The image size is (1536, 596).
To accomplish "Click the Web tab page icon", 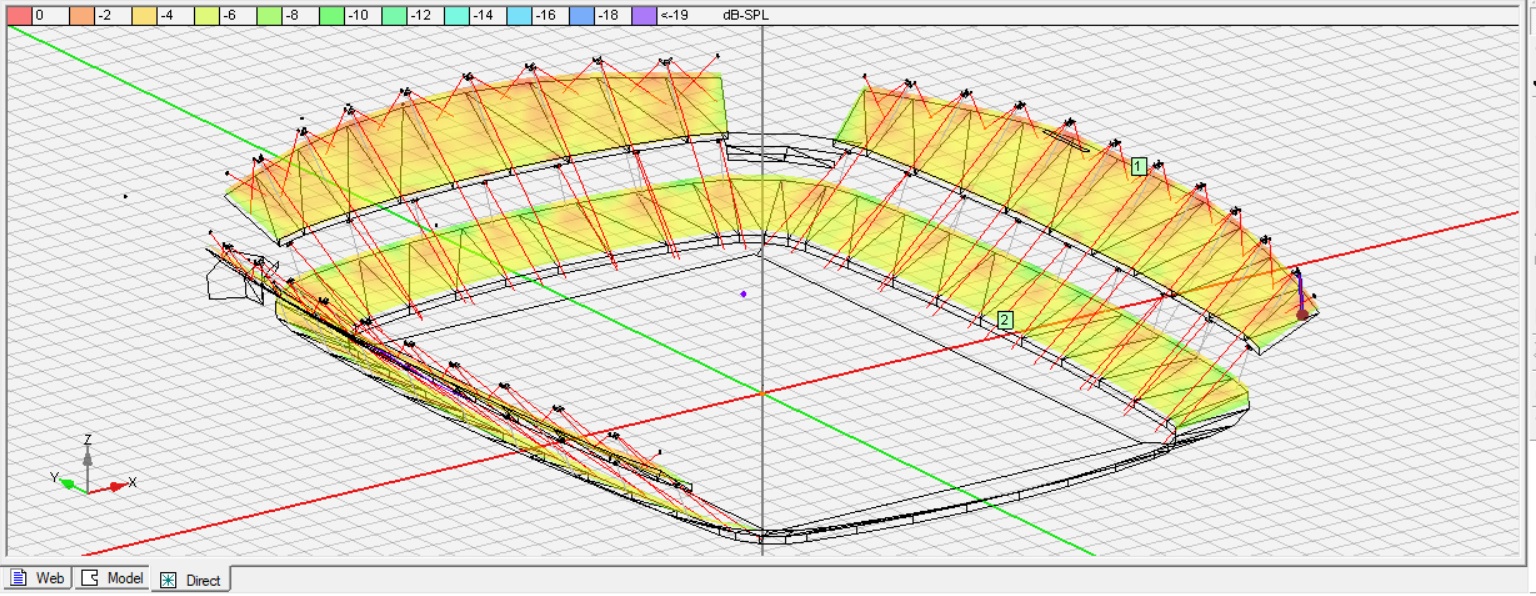I will click(19, 579).
